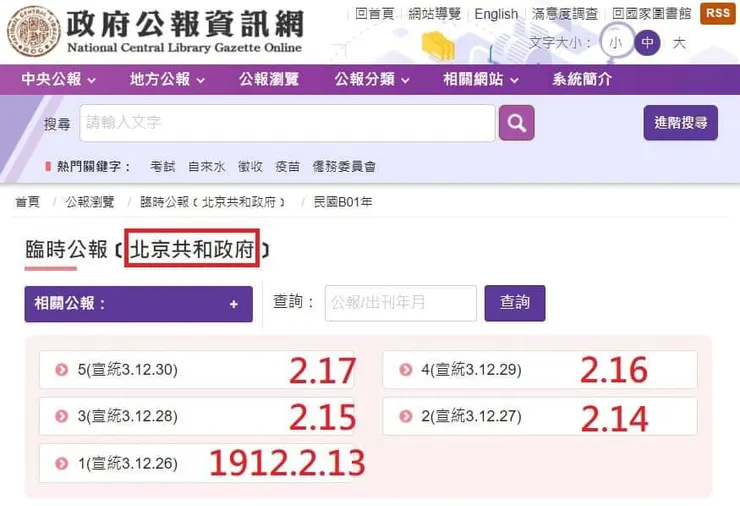Viewport: 740px width, 506px height.
Task: Expand 相關公報 with the plus icon
Action: coord(234,304)
